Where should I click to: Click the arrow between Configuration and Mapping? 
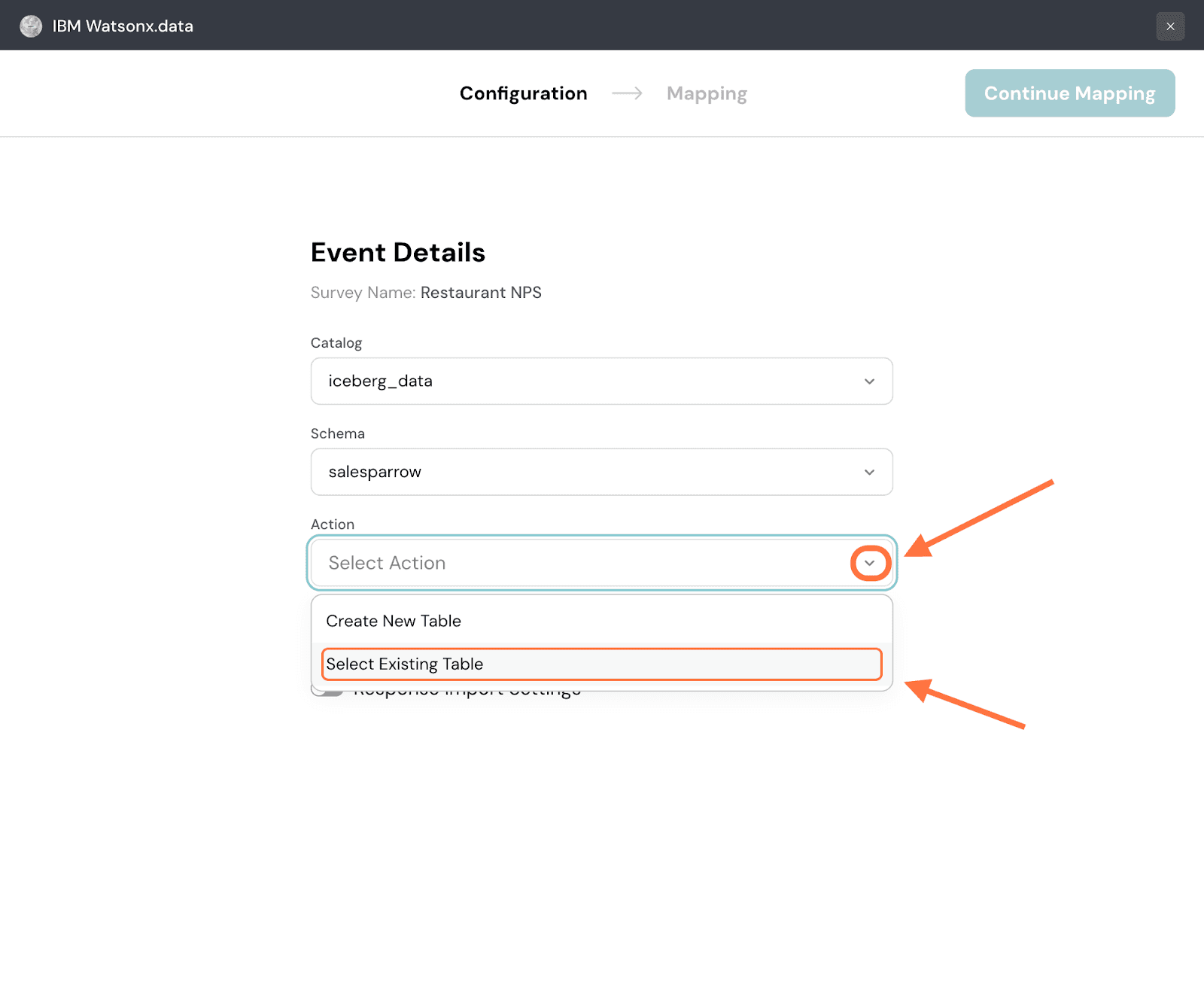click(x=627, y=93)
